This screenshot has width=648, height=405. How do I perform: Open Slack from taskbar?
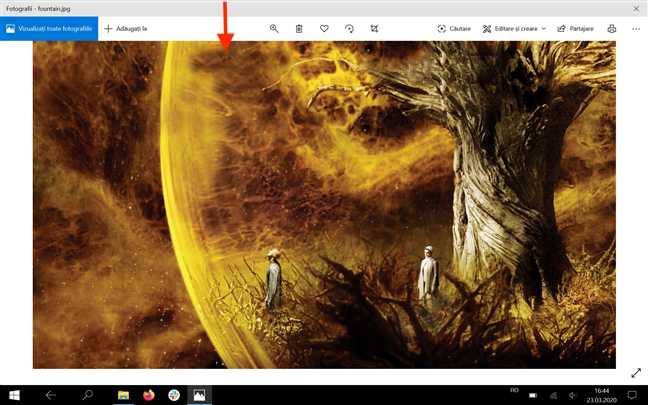click(174, 395)
